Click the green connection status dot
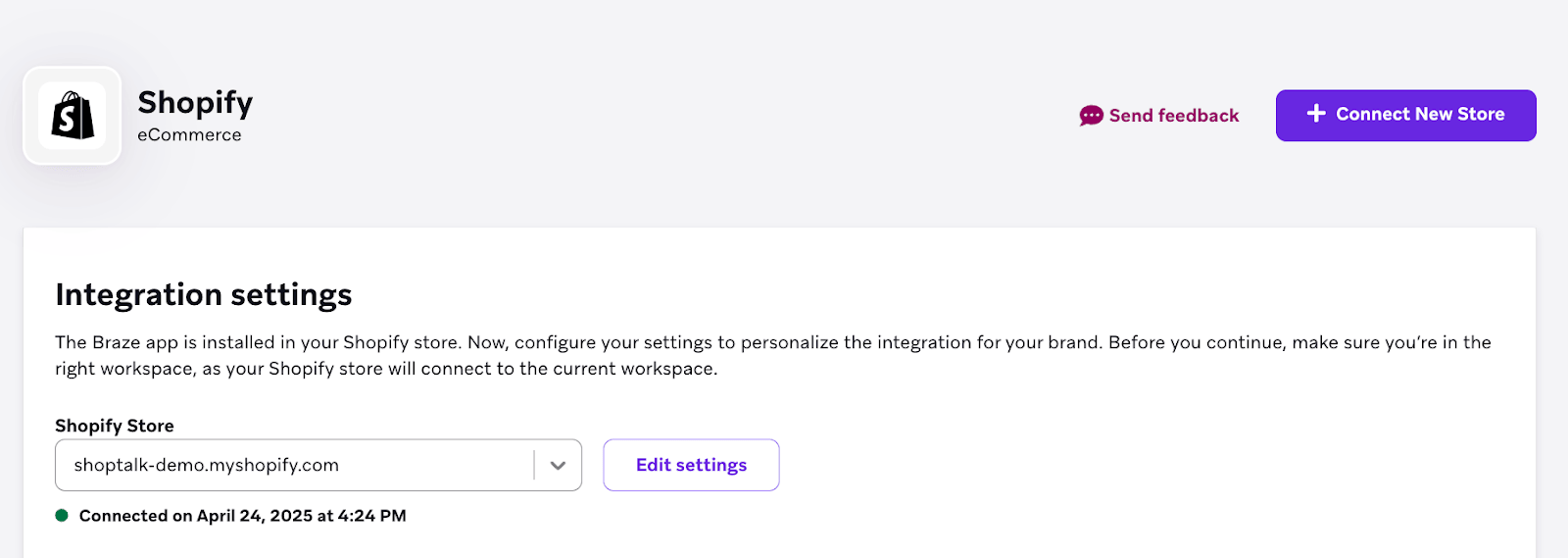This screenshot has height=558, width=1568. pyautogui.click(x=62, y=516)
